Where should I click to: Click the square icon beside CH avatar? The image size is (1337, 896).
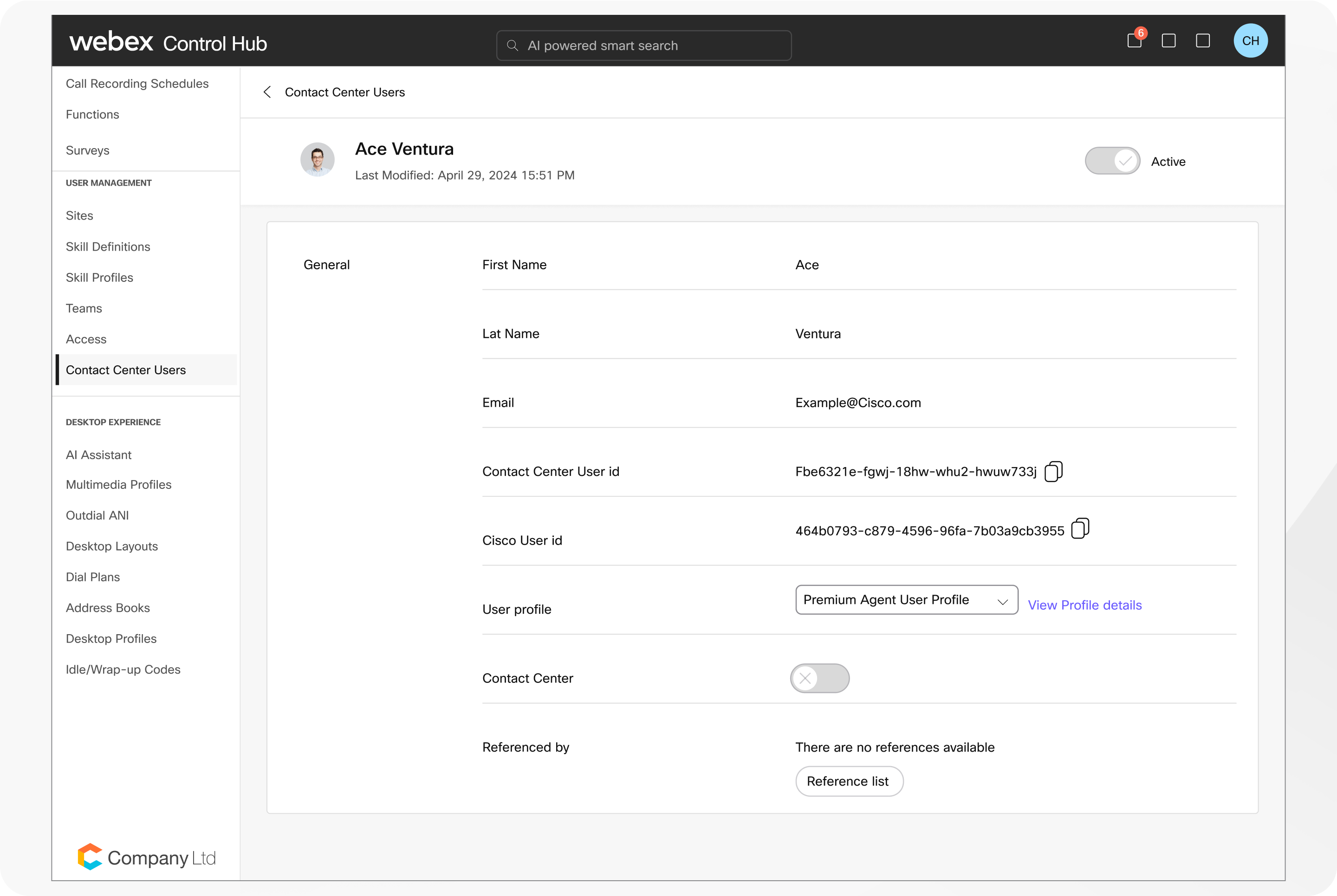1203,40
